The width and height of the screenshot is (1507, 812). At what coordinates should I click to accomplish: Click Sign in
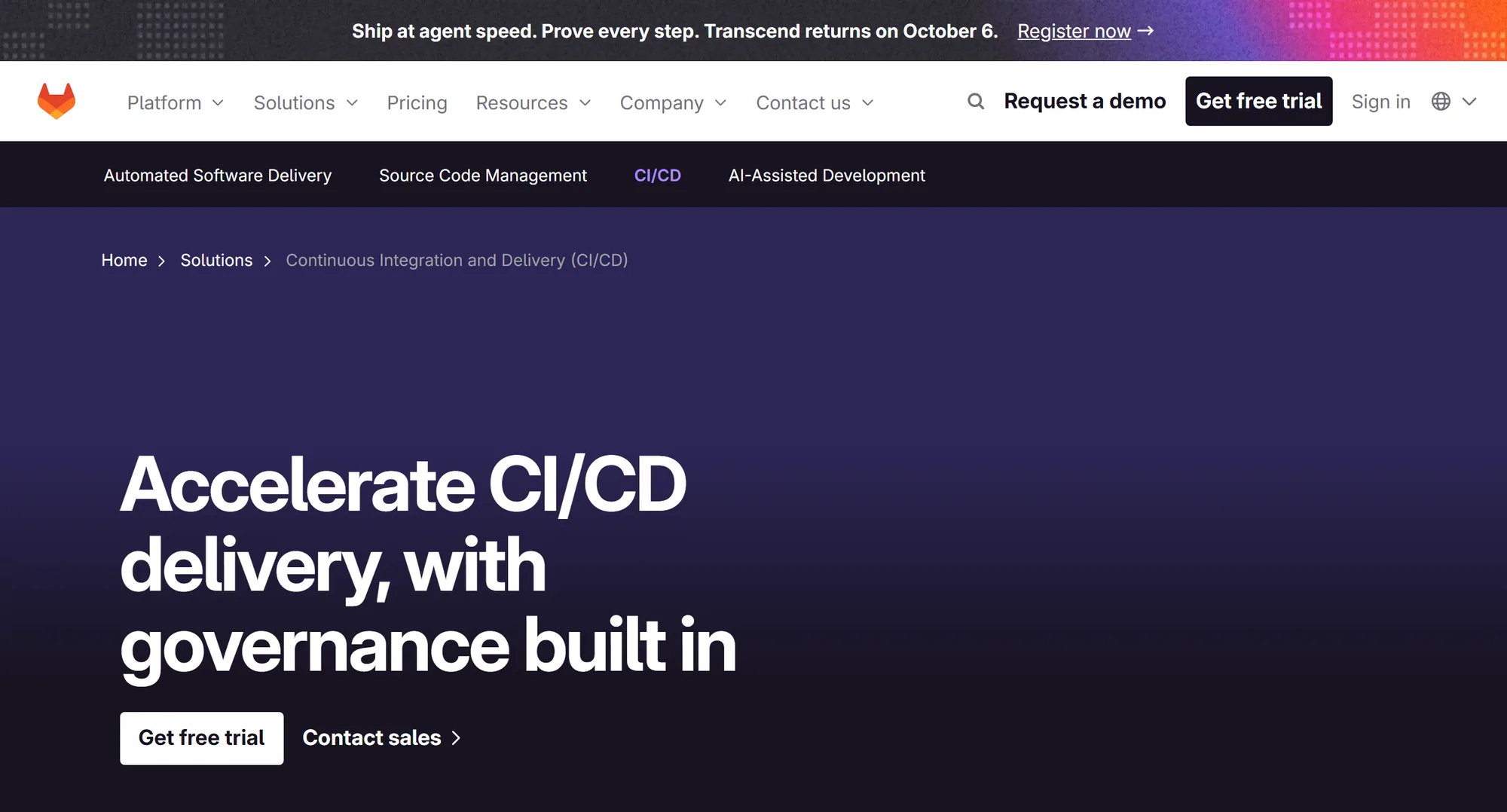pyautogui.click(x=1380, y=102)
